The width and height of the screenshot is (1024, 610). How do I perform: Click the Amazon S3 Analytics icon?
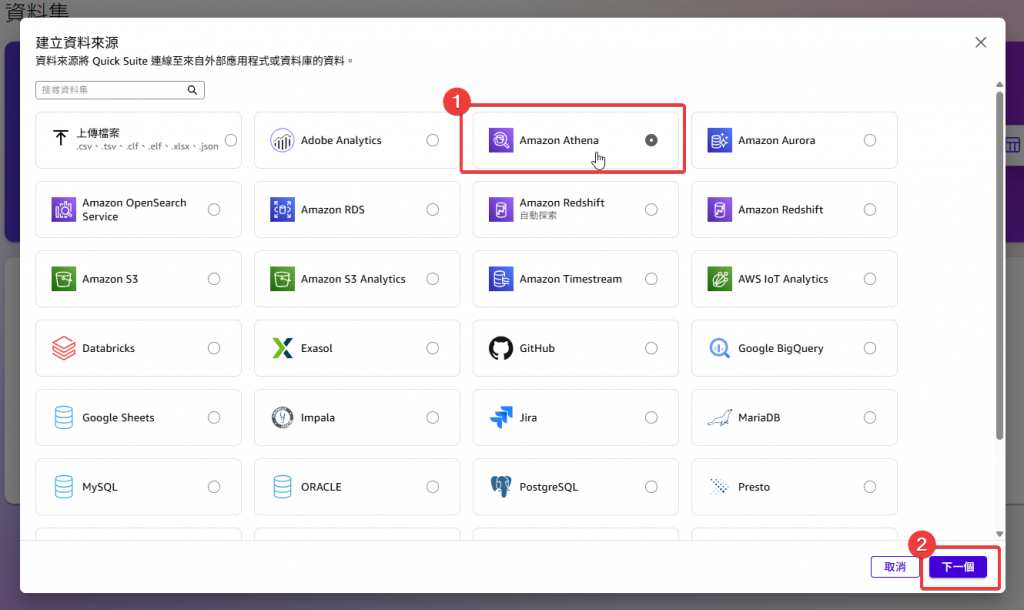282,279
